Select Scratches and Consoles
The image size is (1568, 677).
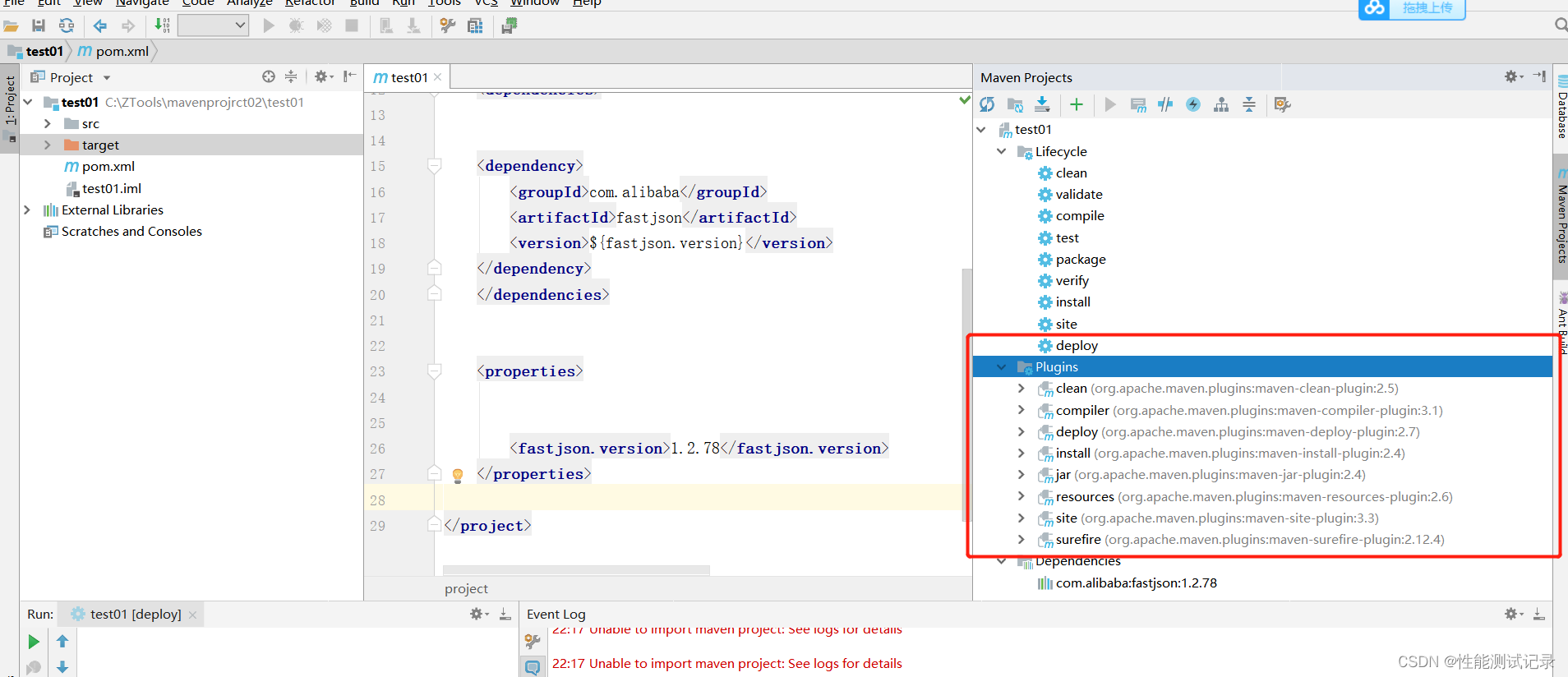(x=131, y=231)
